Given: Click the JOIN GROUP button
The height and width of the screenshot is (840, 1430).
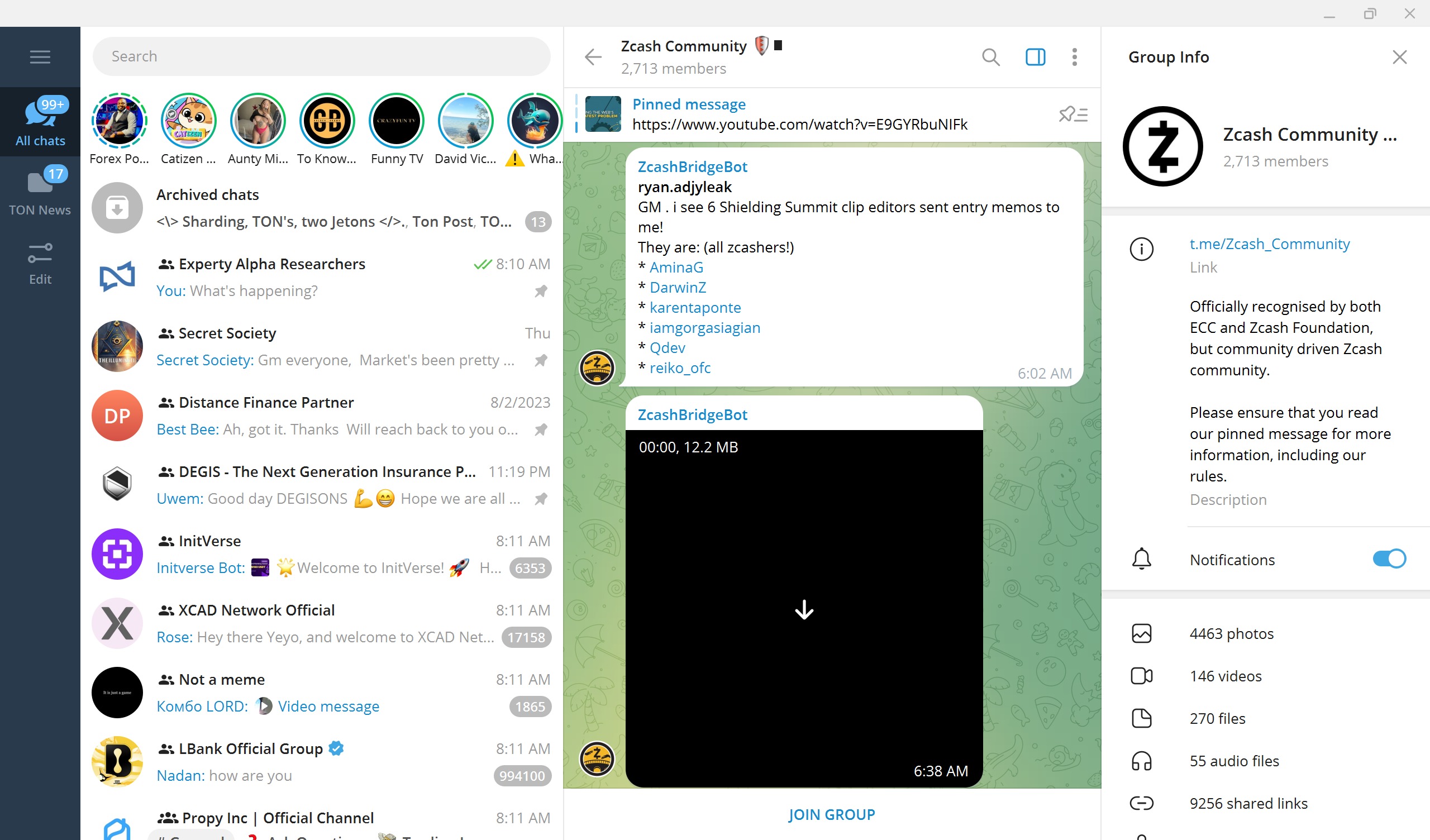Looking at the screenshot, I should [831, 814].
